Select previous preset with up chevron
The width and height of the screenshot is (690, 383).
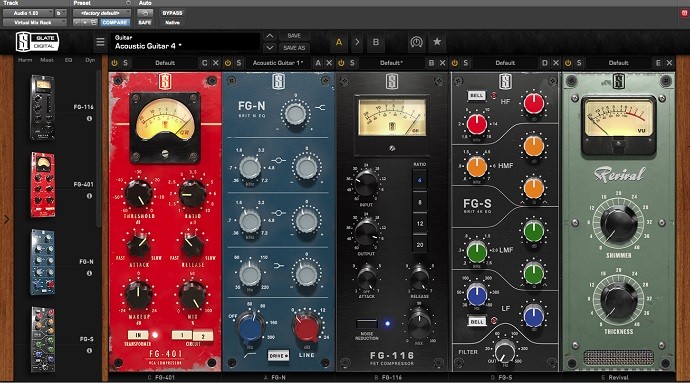click(x=270, y=36)
